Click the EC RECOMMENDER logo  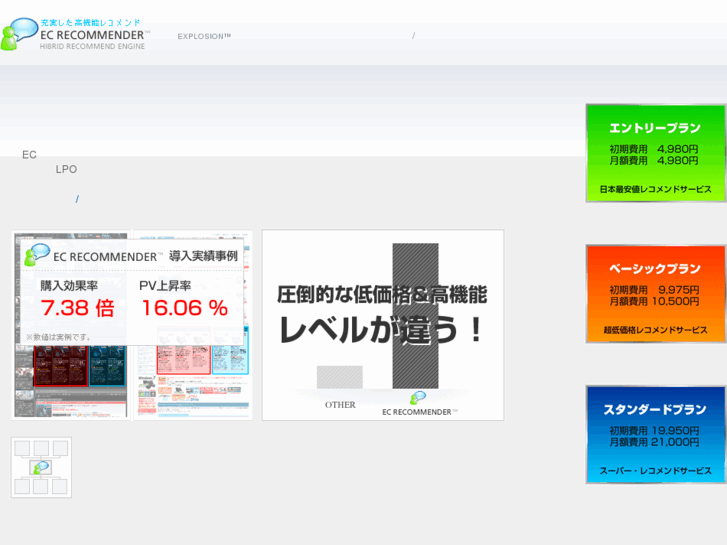[75, 34]
